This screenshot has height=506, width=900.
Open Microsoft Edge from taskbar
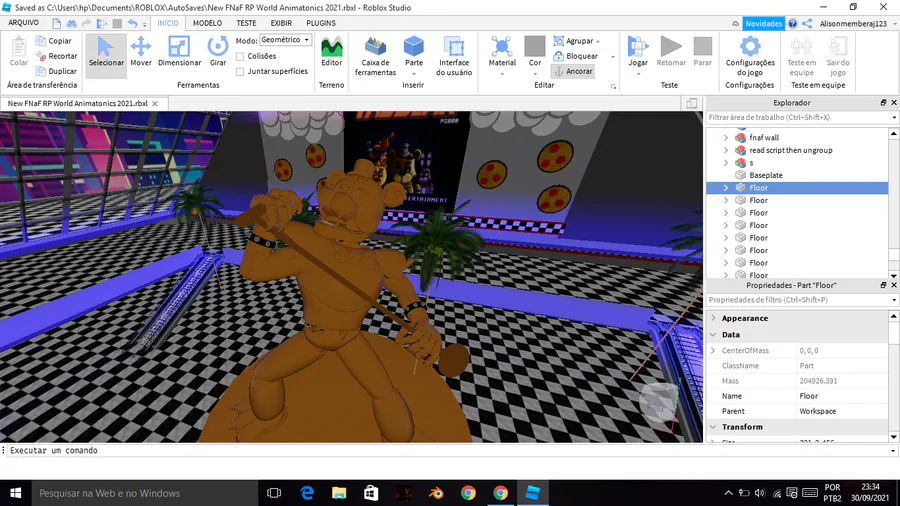coord(307,493)
